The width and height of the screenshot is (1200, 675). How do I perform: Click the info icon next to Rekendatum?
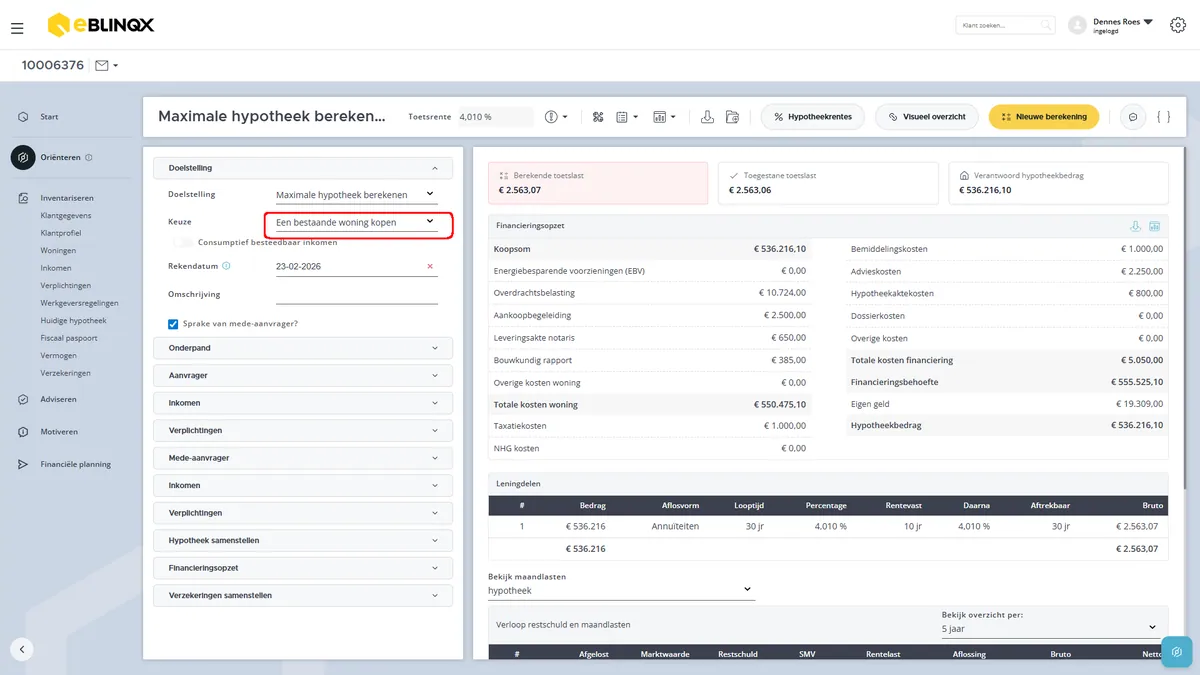coord(226,266)
